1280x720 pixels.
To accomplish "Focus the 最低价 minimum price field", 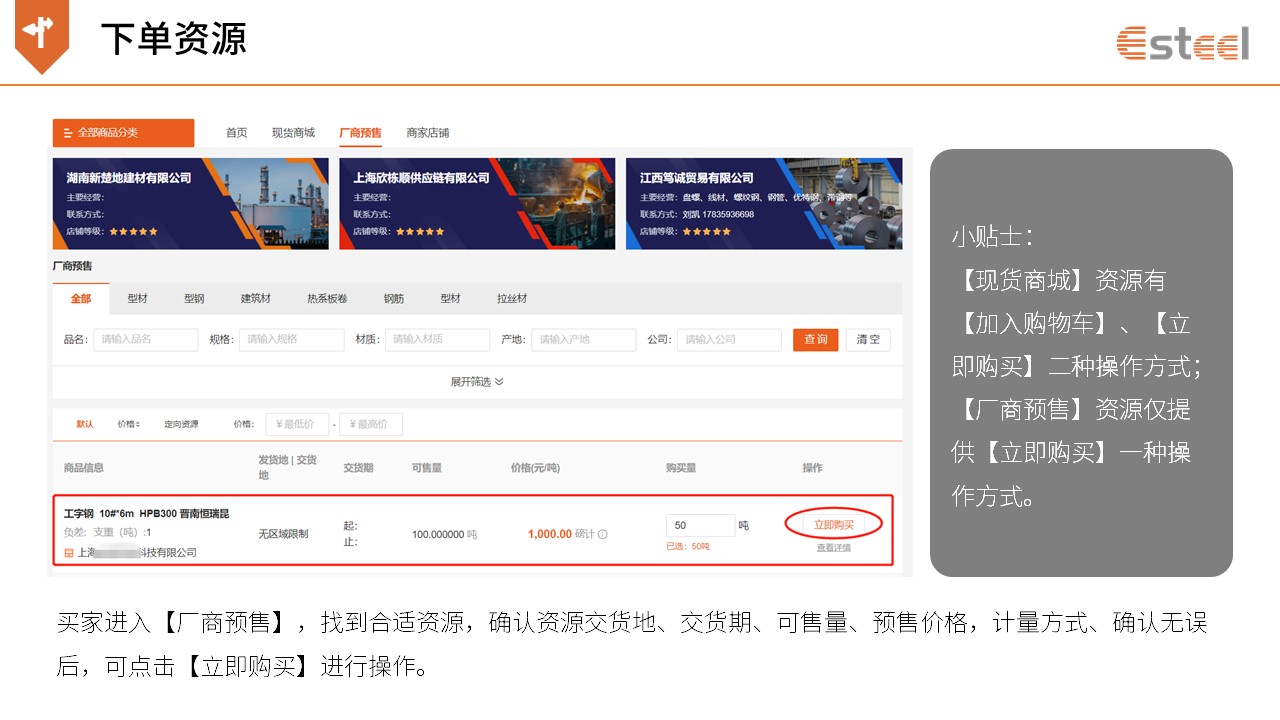I will click(297, 425).
